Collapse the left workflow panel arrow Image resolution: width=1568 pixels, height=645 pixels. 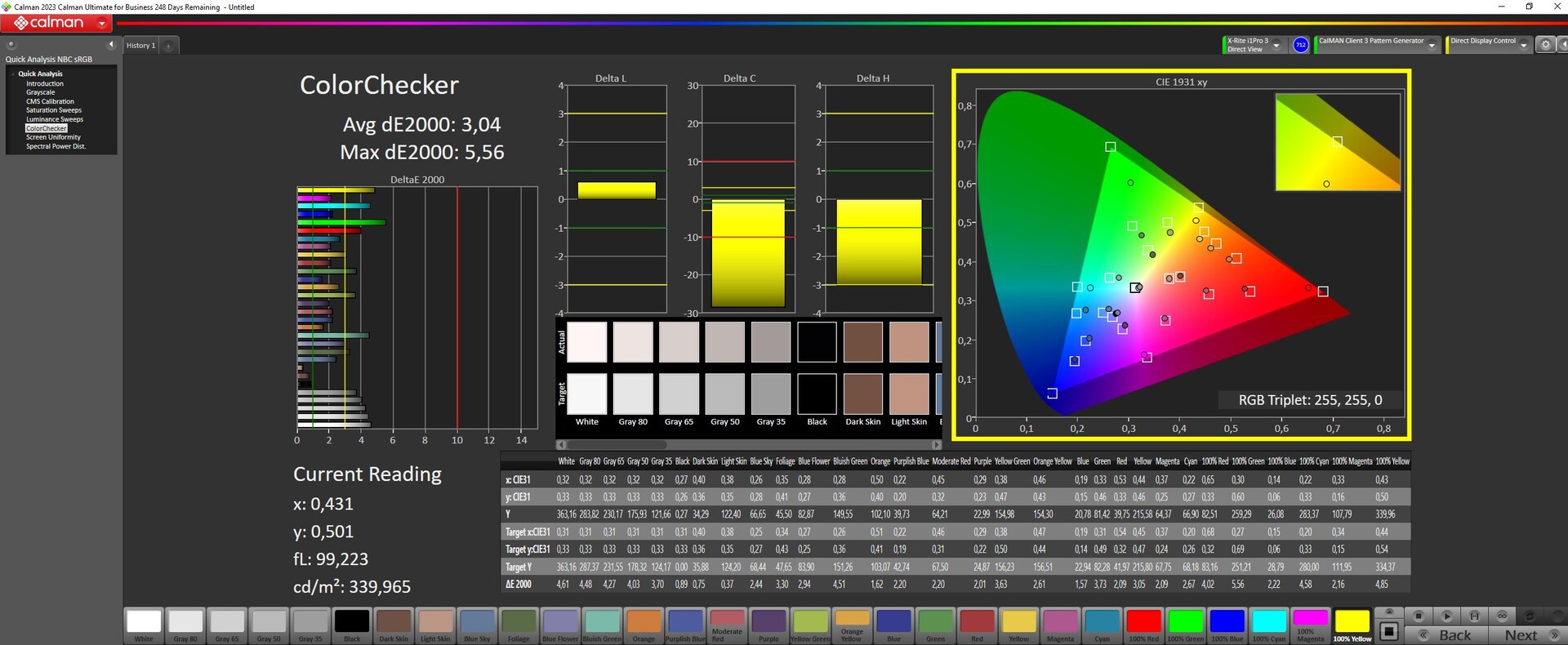click(x=111, y=45)
